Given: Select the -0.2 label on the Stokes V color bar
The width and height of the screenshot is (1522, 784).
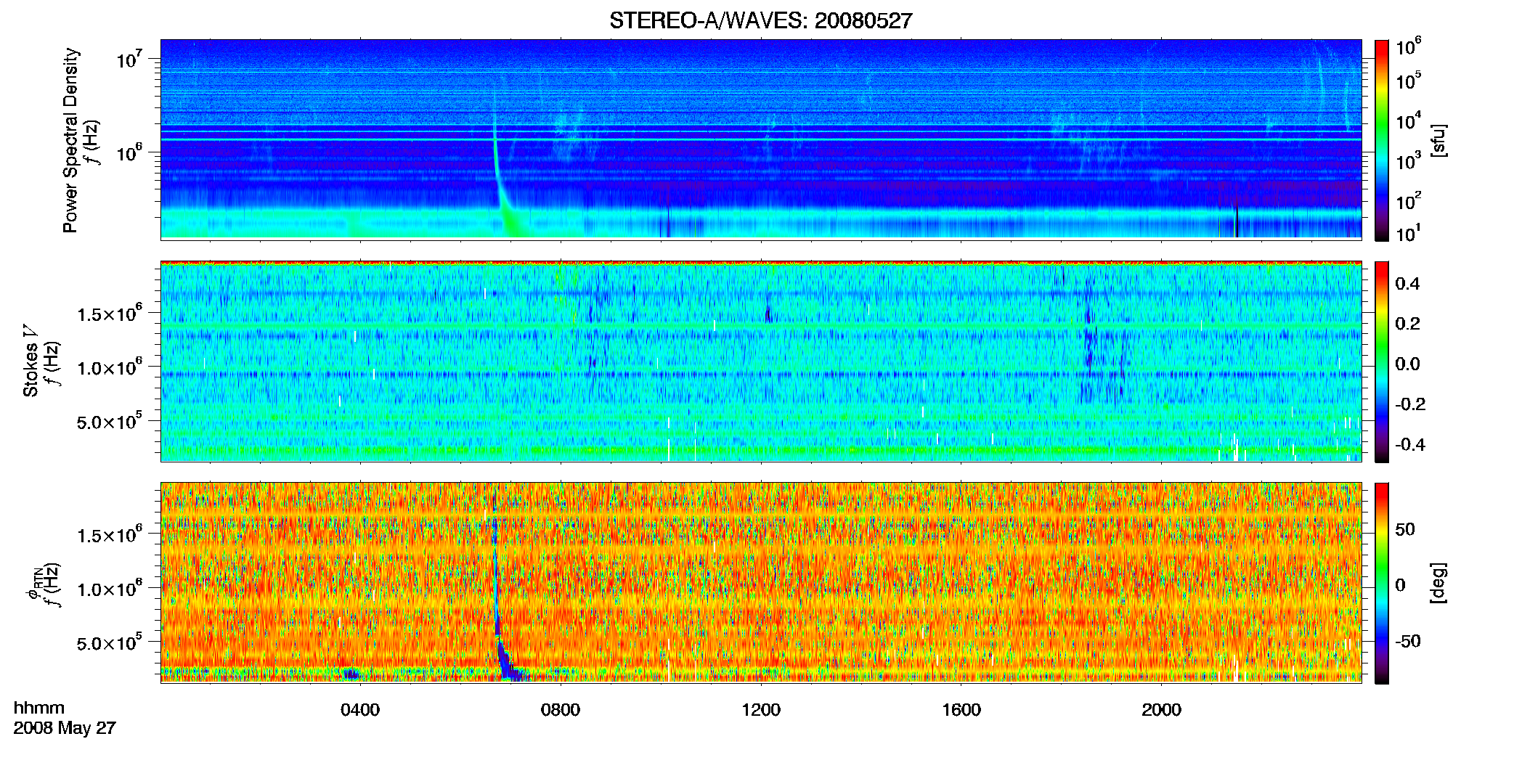Looking at the screenshot, I should [x=1410, y=404].
